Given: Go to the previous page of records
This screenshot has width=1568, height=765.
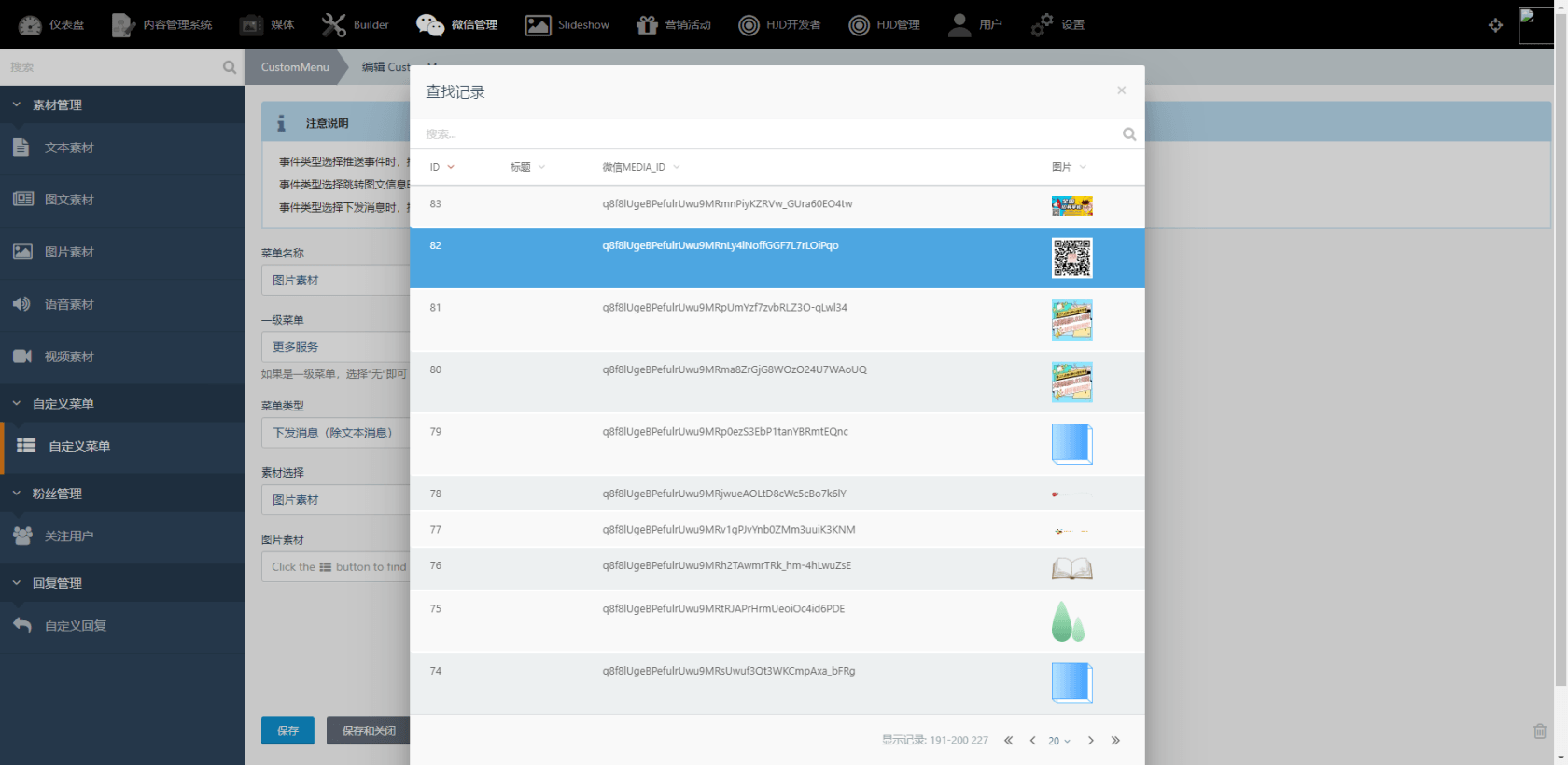Looking at the screenshot, I should tap(1032, 741).
